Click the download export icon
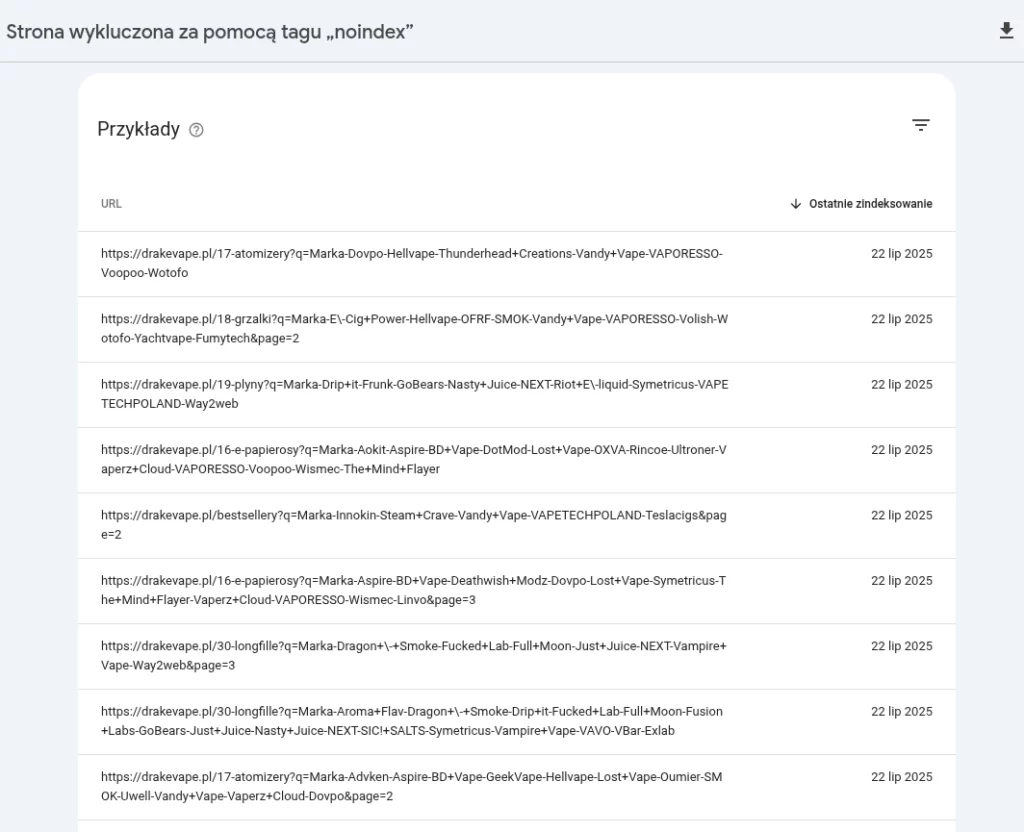 pos(1006,31)
